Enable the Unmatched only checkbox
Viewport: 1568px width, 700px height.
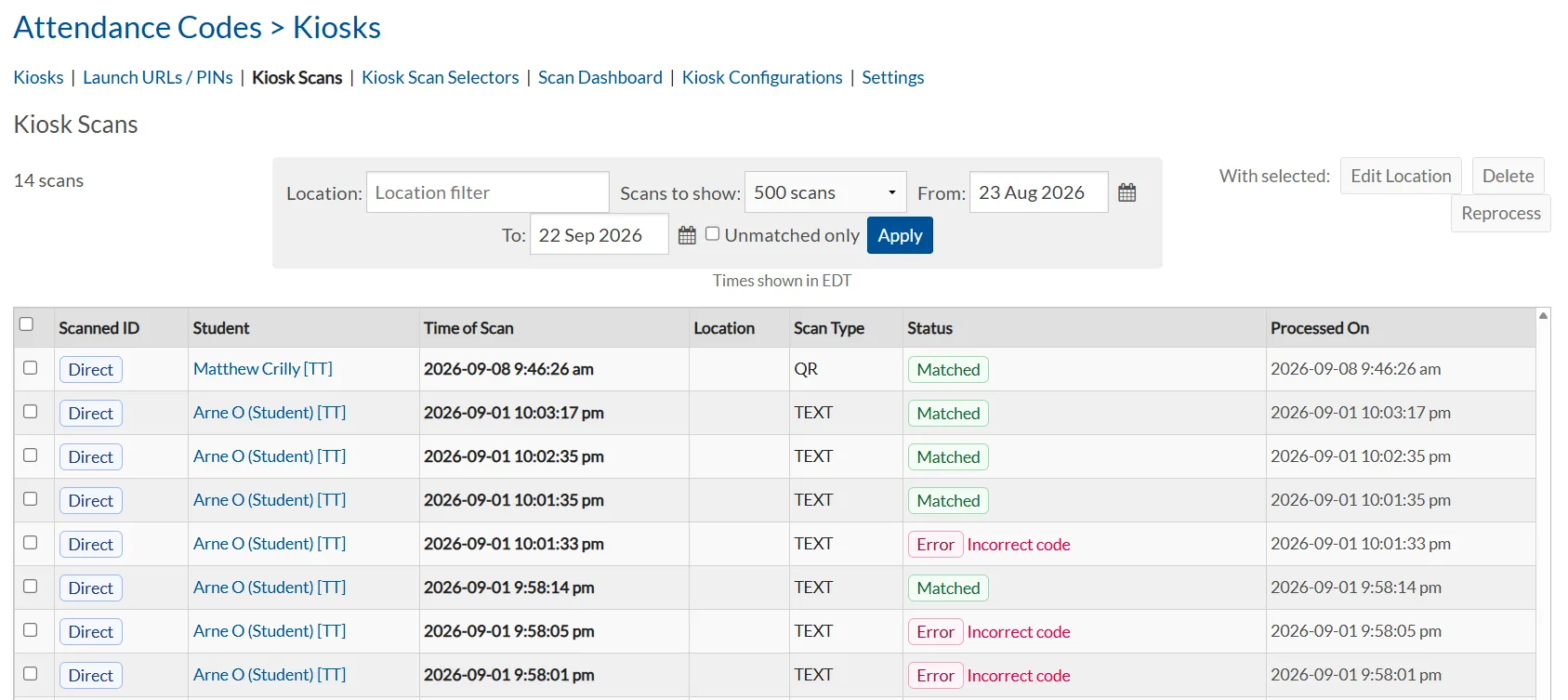[x=712, y=234]
